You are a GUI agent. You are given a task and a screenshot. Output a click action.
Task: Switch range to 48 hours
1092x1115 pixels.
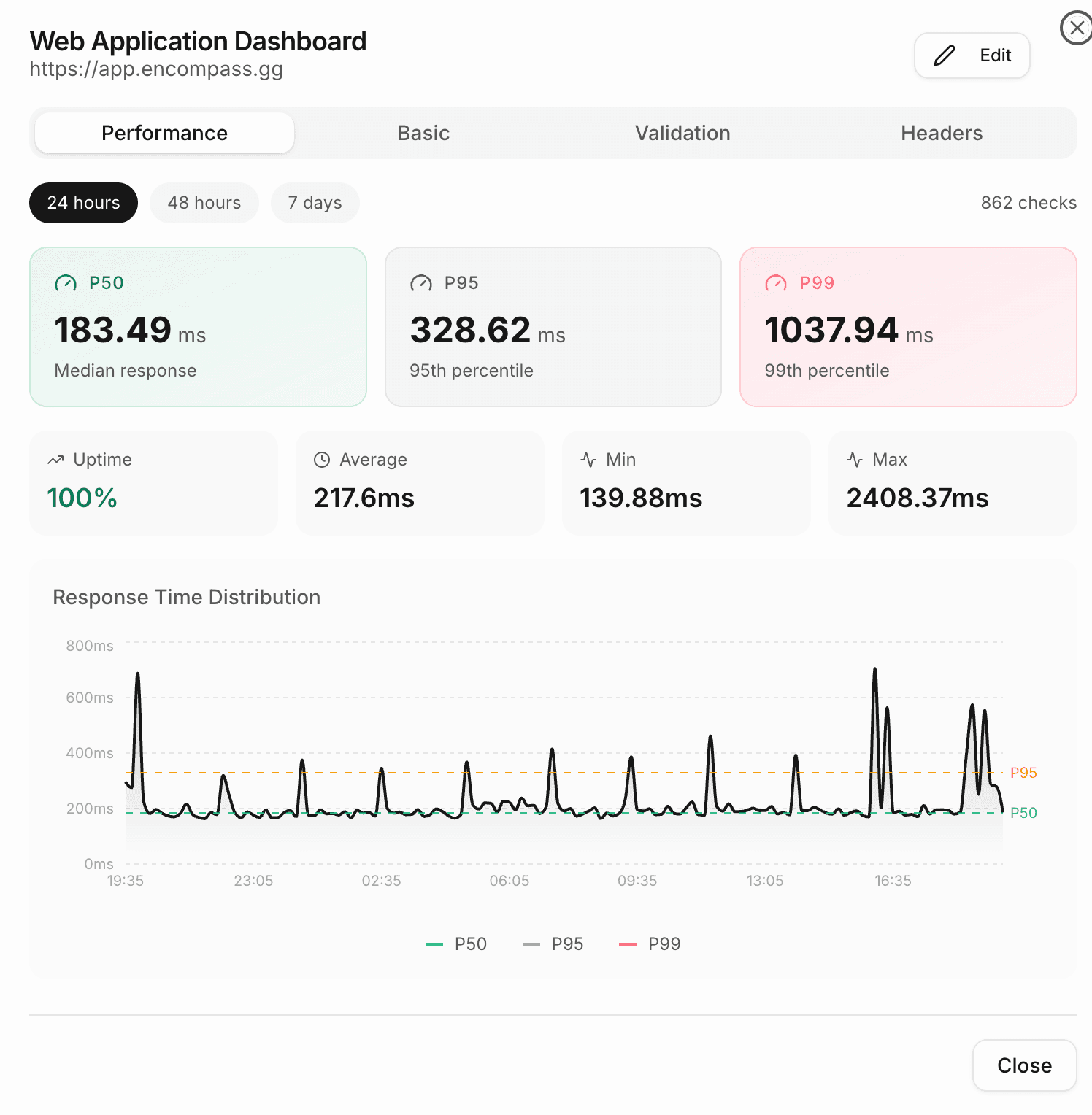coord(204,203)
